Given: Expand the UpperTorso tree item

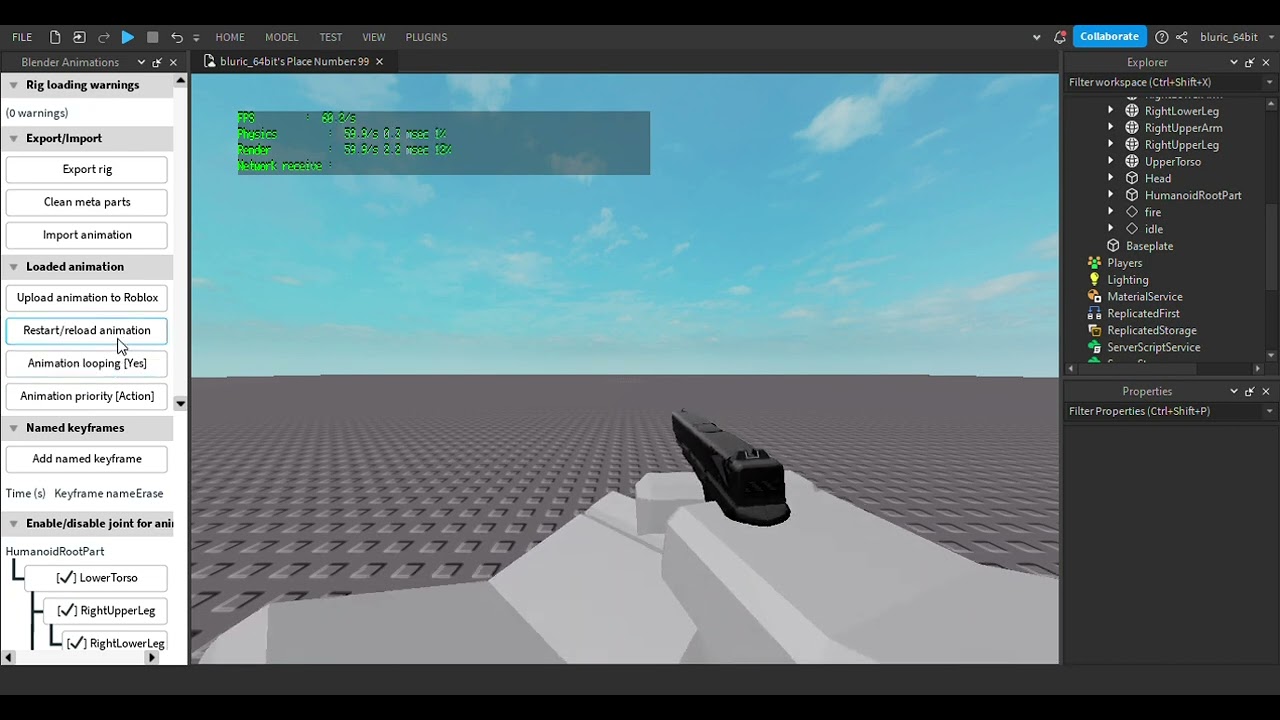Looking at the screenshot, I should (1111, 162).
